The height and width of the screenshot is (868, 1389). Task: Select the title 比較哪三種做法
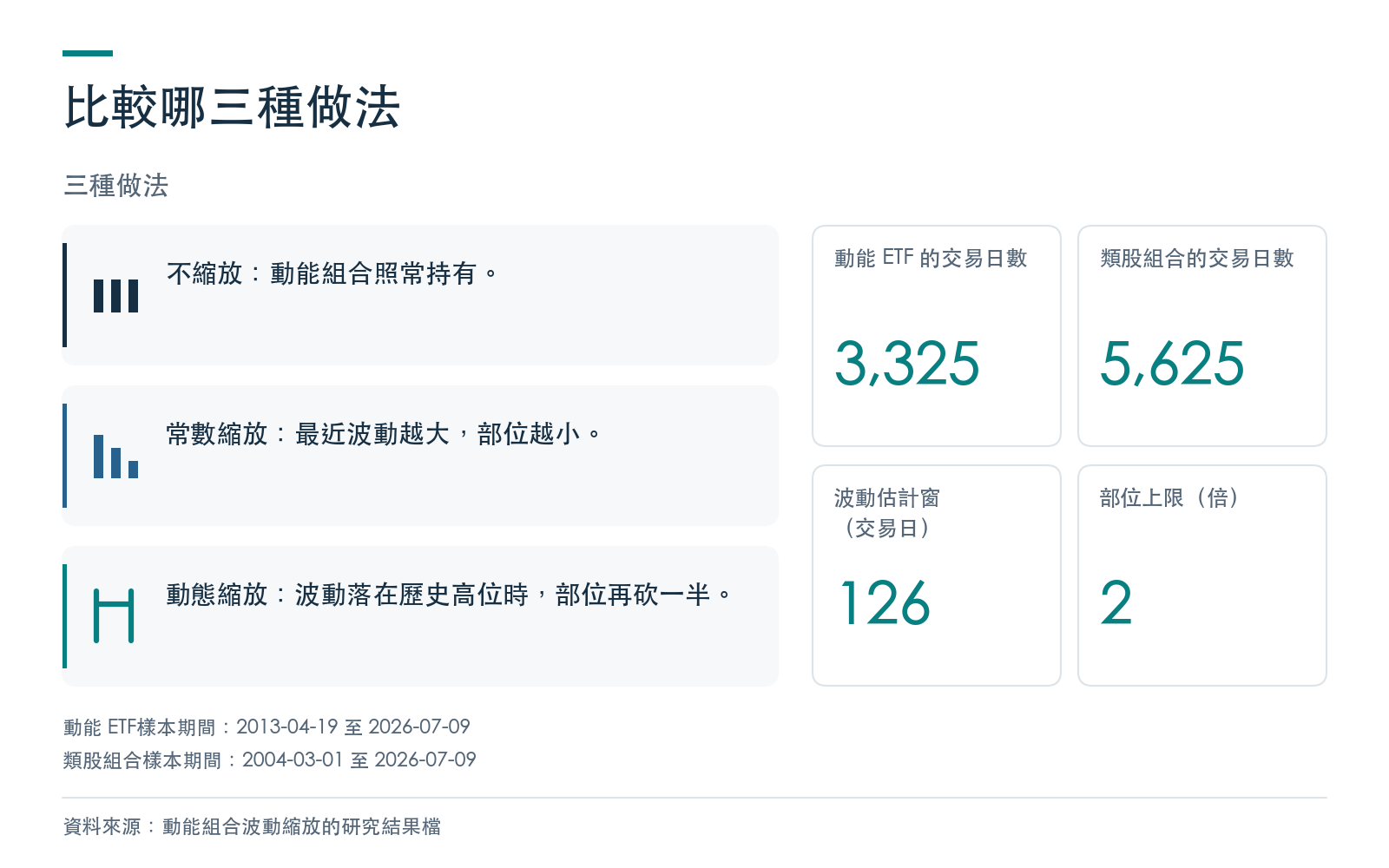point(232,108)
